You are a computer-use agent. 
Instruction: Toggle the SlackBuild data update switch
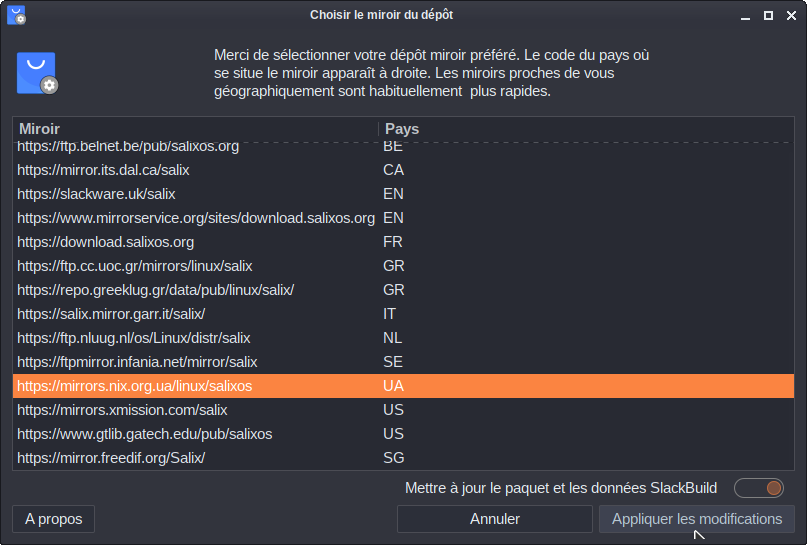click(x=759, y=488)
